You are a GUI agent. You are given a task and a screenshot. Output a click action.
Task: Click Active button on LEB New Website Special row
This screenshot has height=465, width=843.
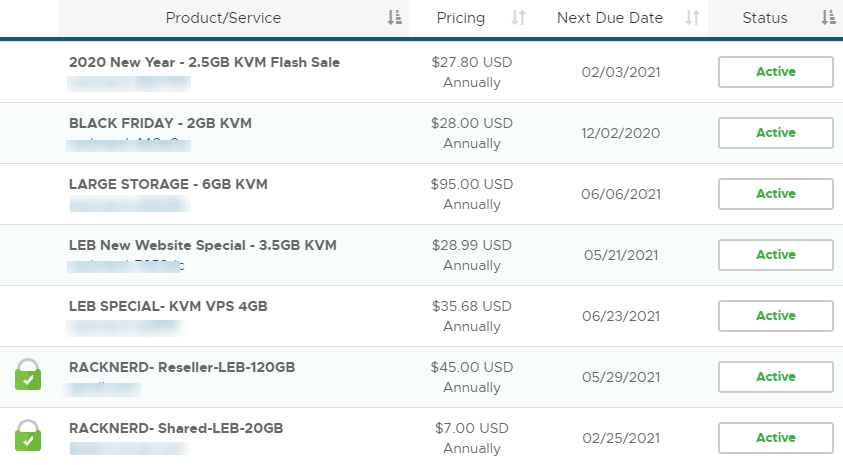(776, 255)
